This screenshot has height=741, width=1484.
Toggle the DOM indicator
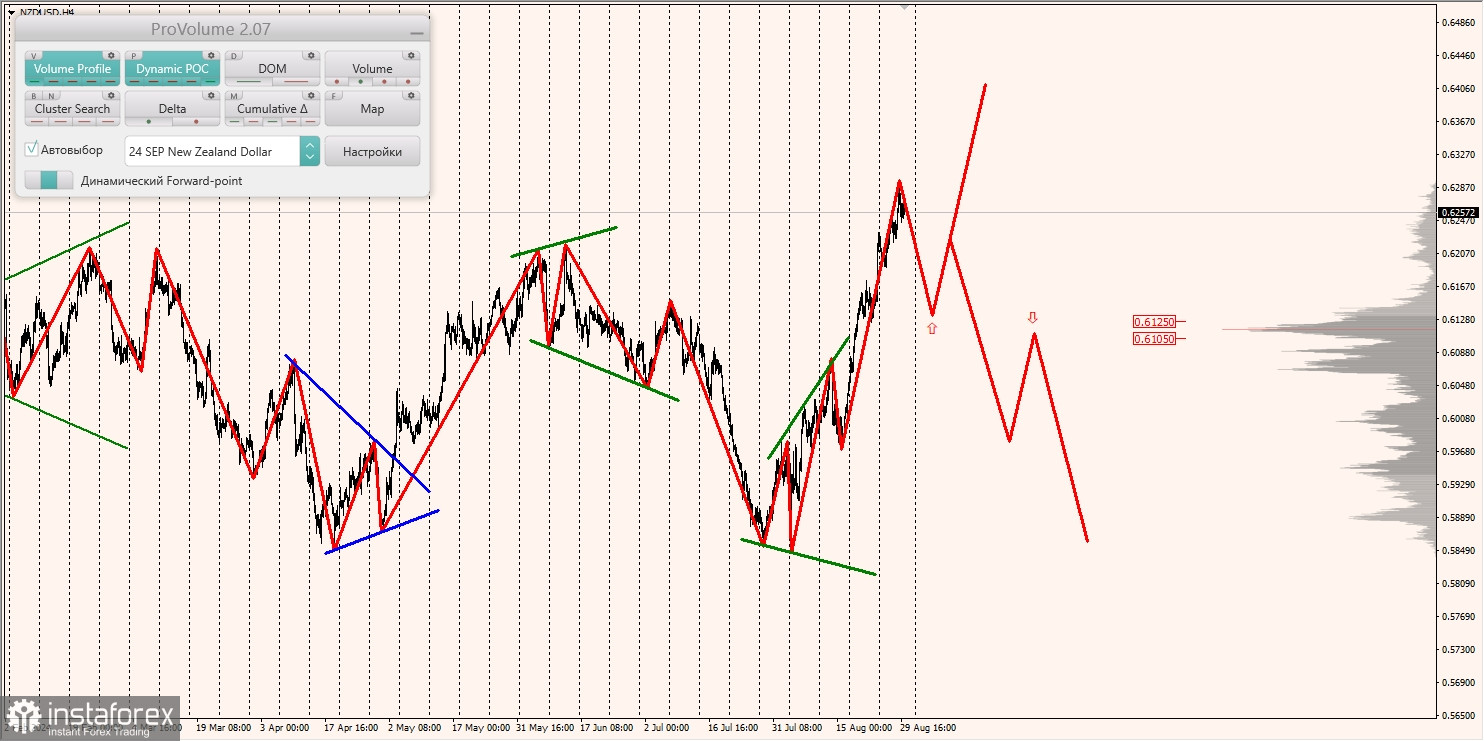click(x=272, y=69)
